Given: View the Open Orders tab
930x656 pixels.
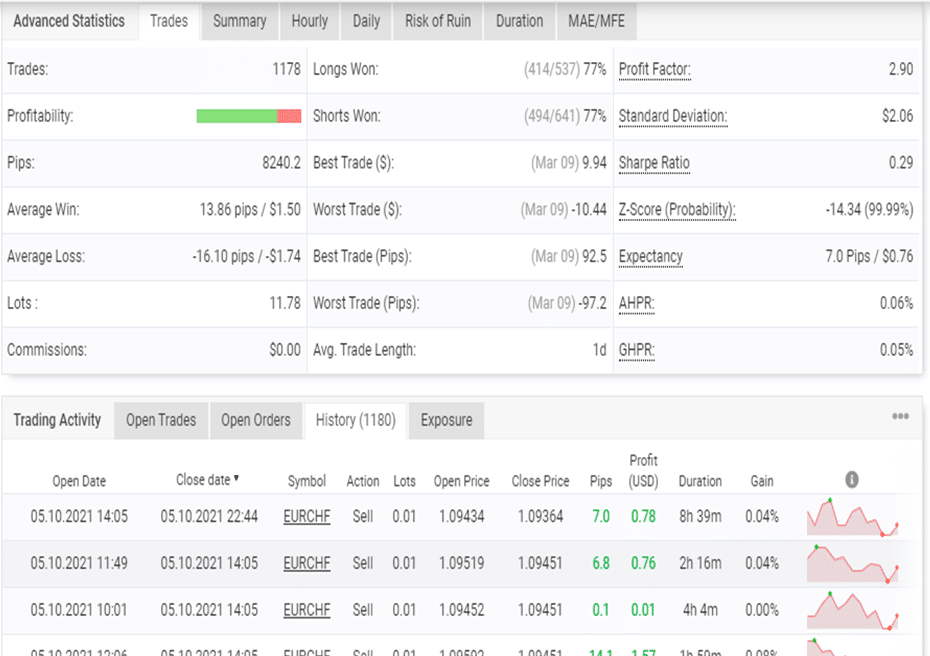Looking at the screenshot, I should [x=256, y=420].
